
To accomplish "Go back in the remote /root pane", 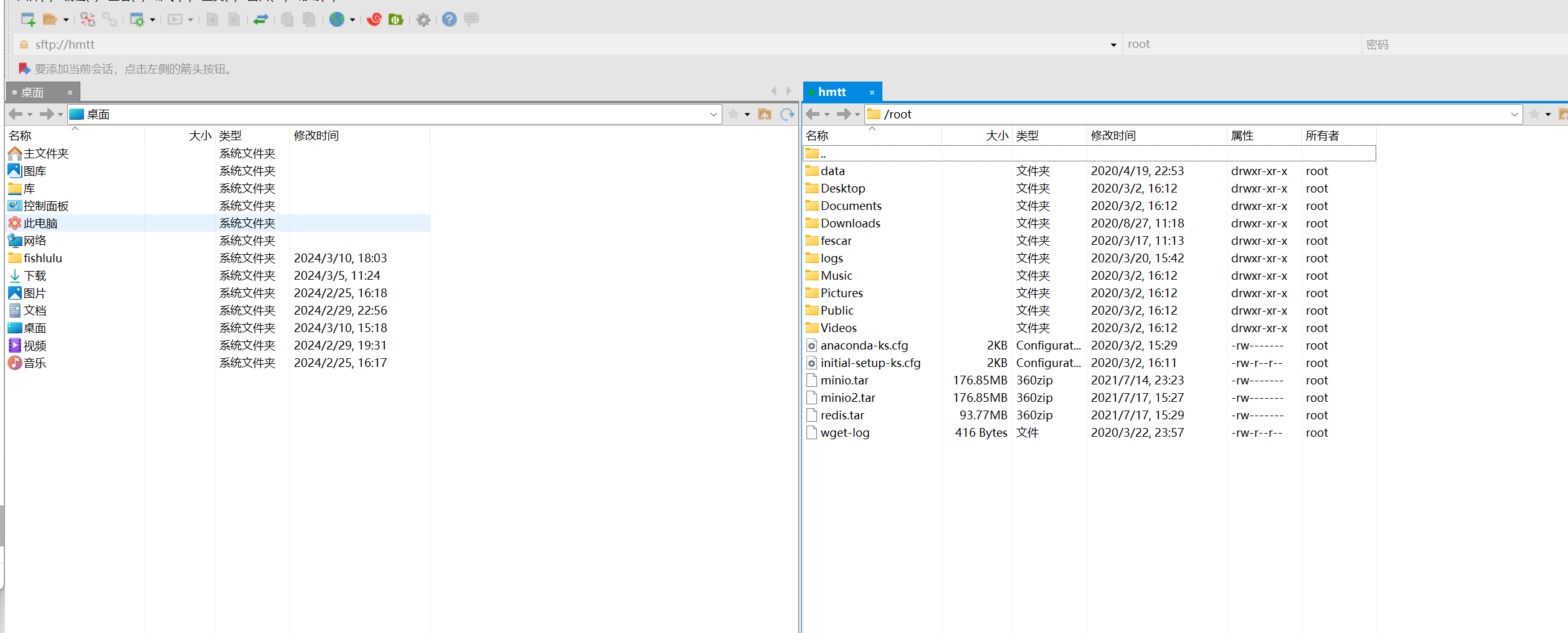I will coord(813,114).
